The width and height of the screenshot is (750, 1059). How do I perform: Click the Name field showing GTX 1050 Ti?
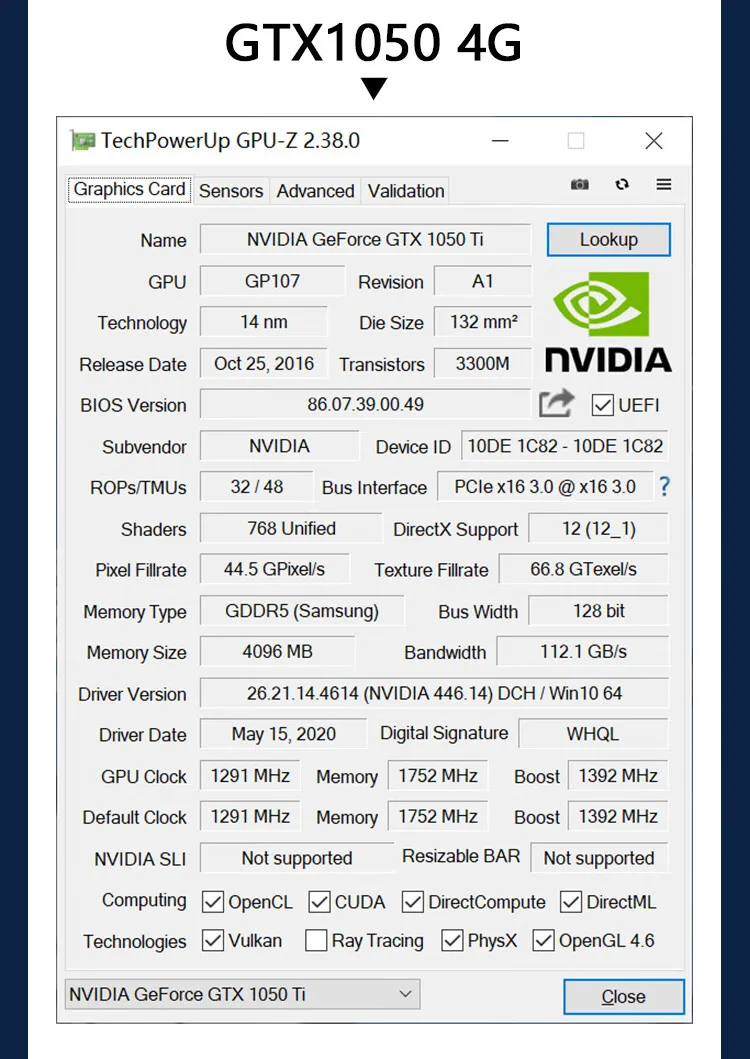[x=365, y=240]
